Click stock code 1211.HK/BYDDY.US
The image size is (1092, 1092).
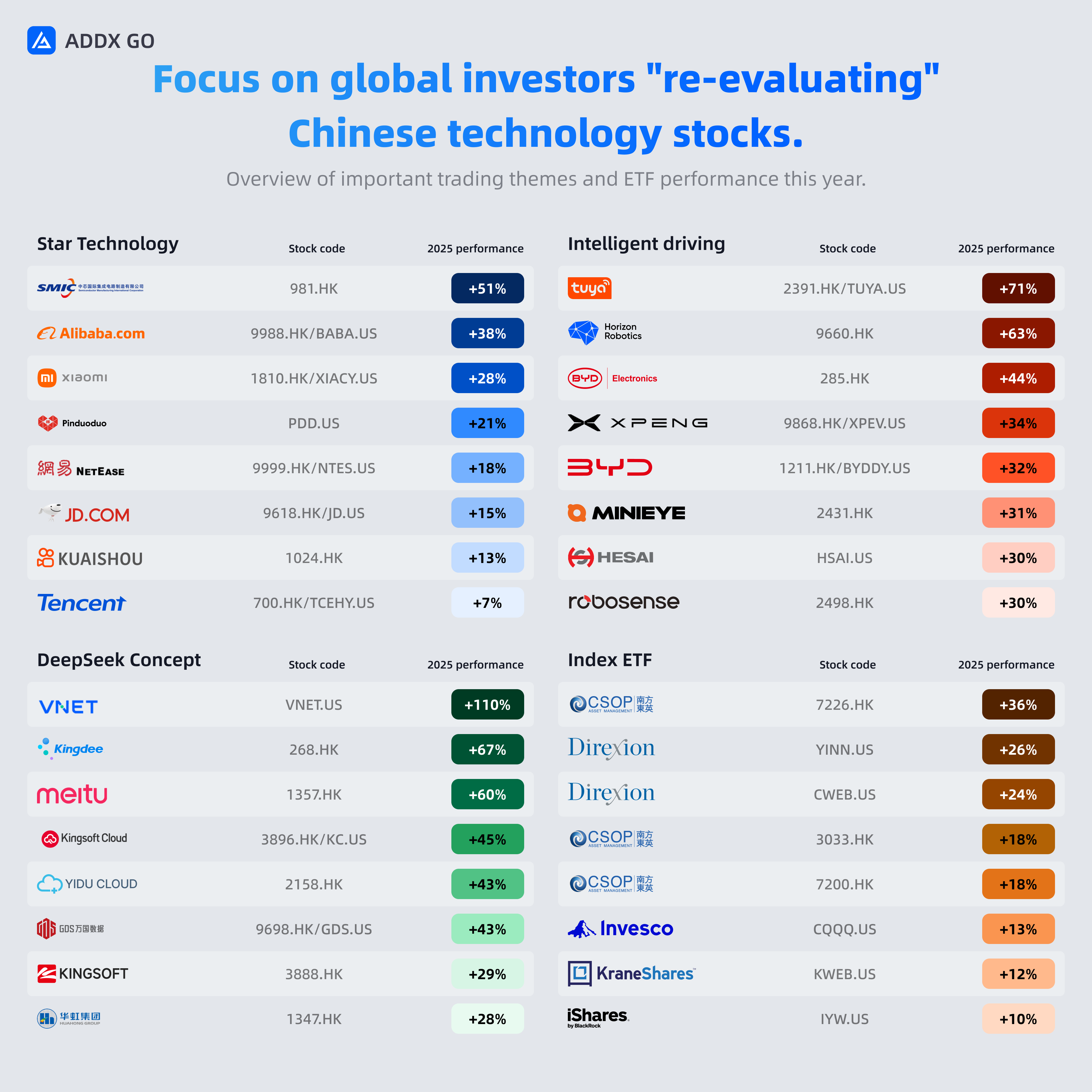(x=844, y=468)
